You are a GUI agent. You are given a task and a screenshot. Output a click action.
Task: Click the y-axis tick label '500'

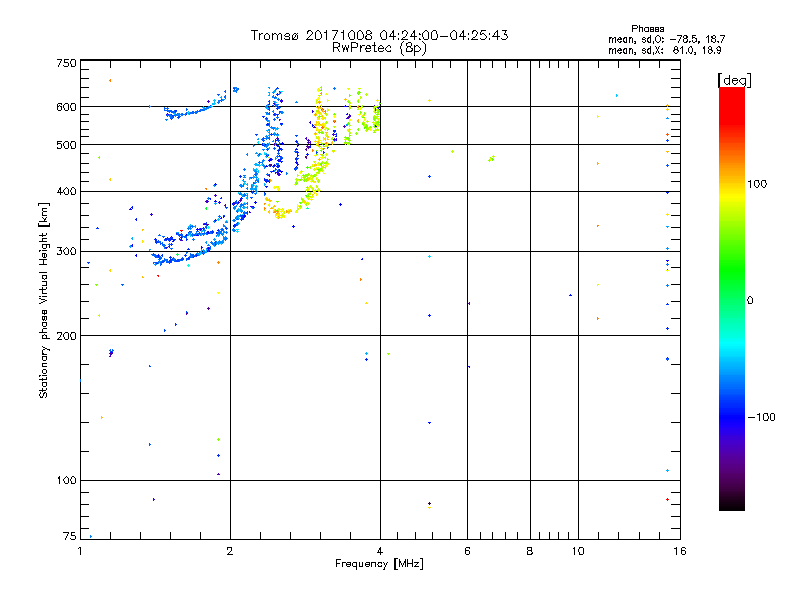(67, 145)
